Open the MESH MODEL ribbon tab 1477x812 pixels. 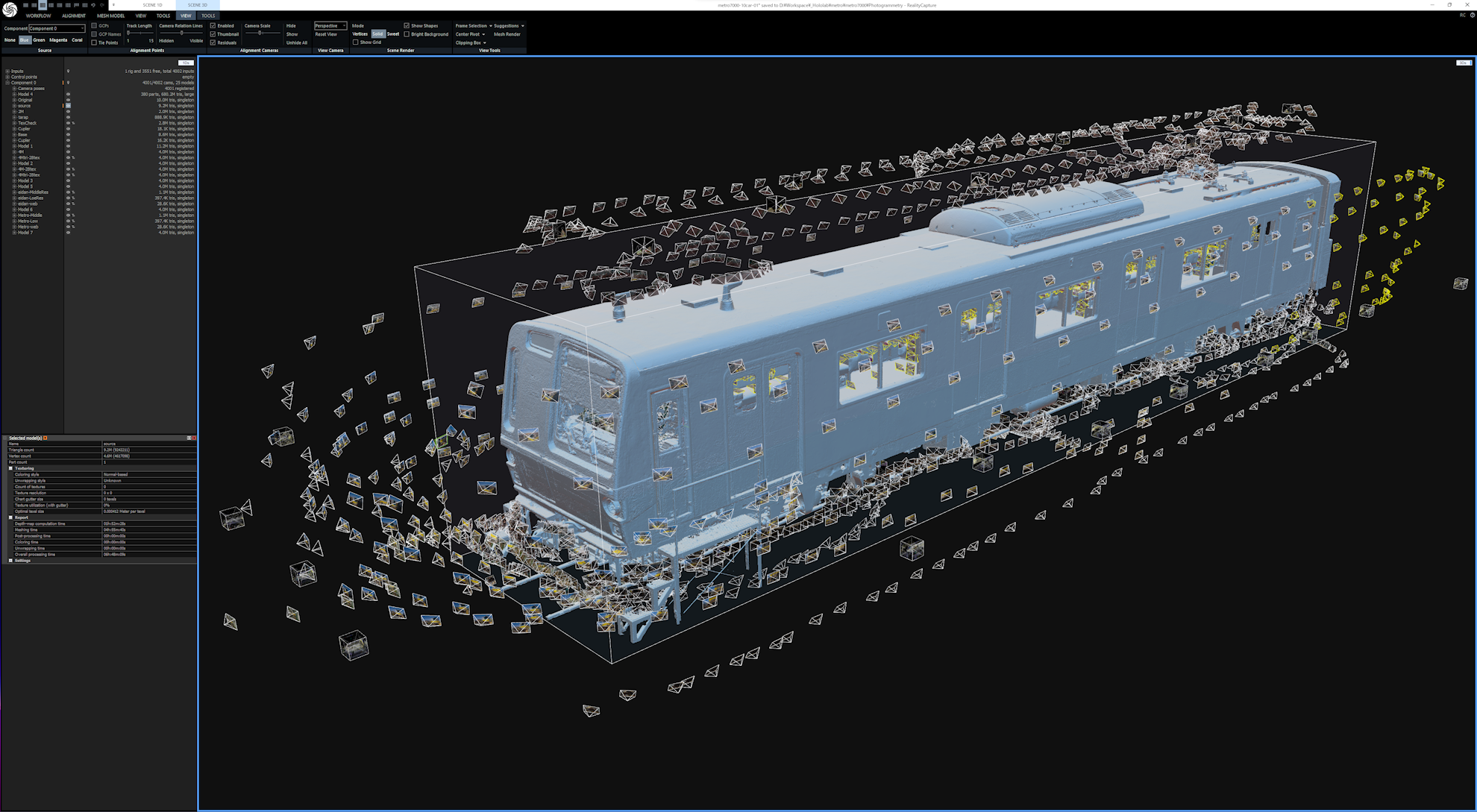coord(110,16)
